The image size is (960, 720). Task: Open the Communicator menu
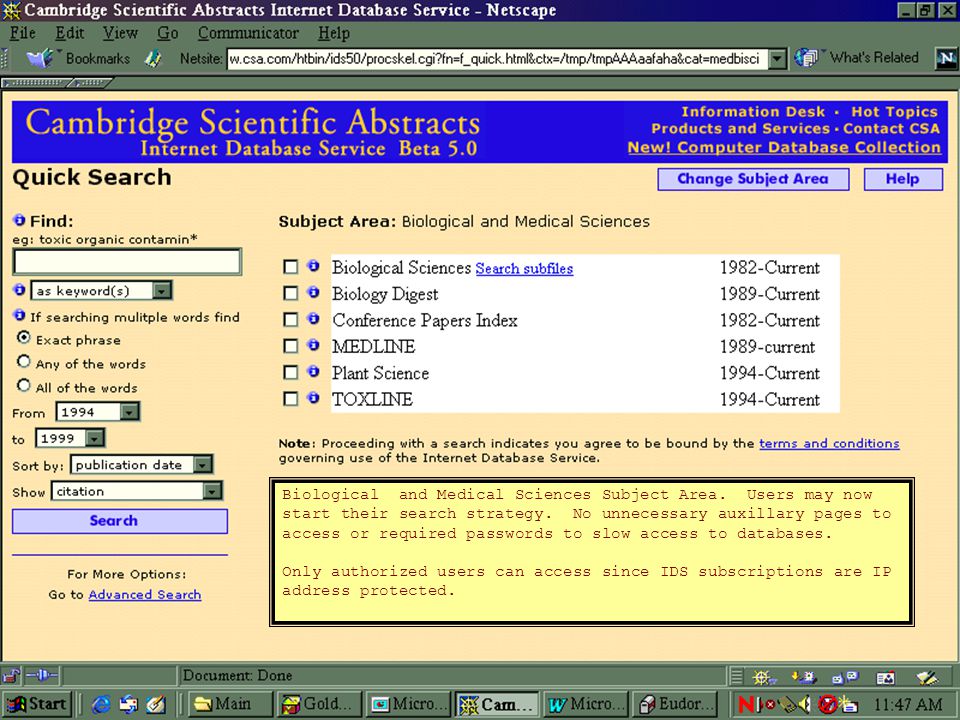(248, 32)
